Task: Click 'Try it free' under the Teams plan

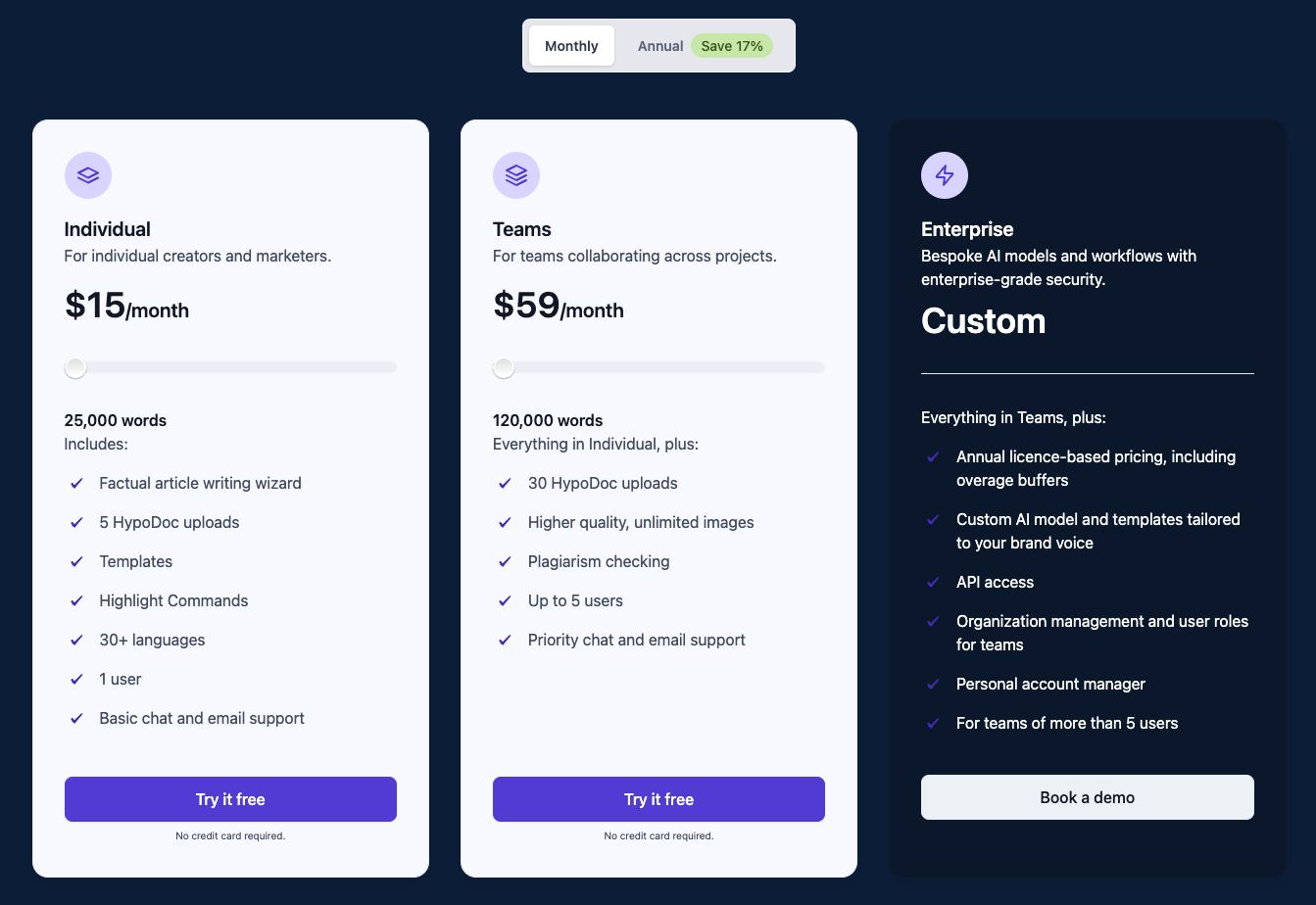Action: pos(658,799)
